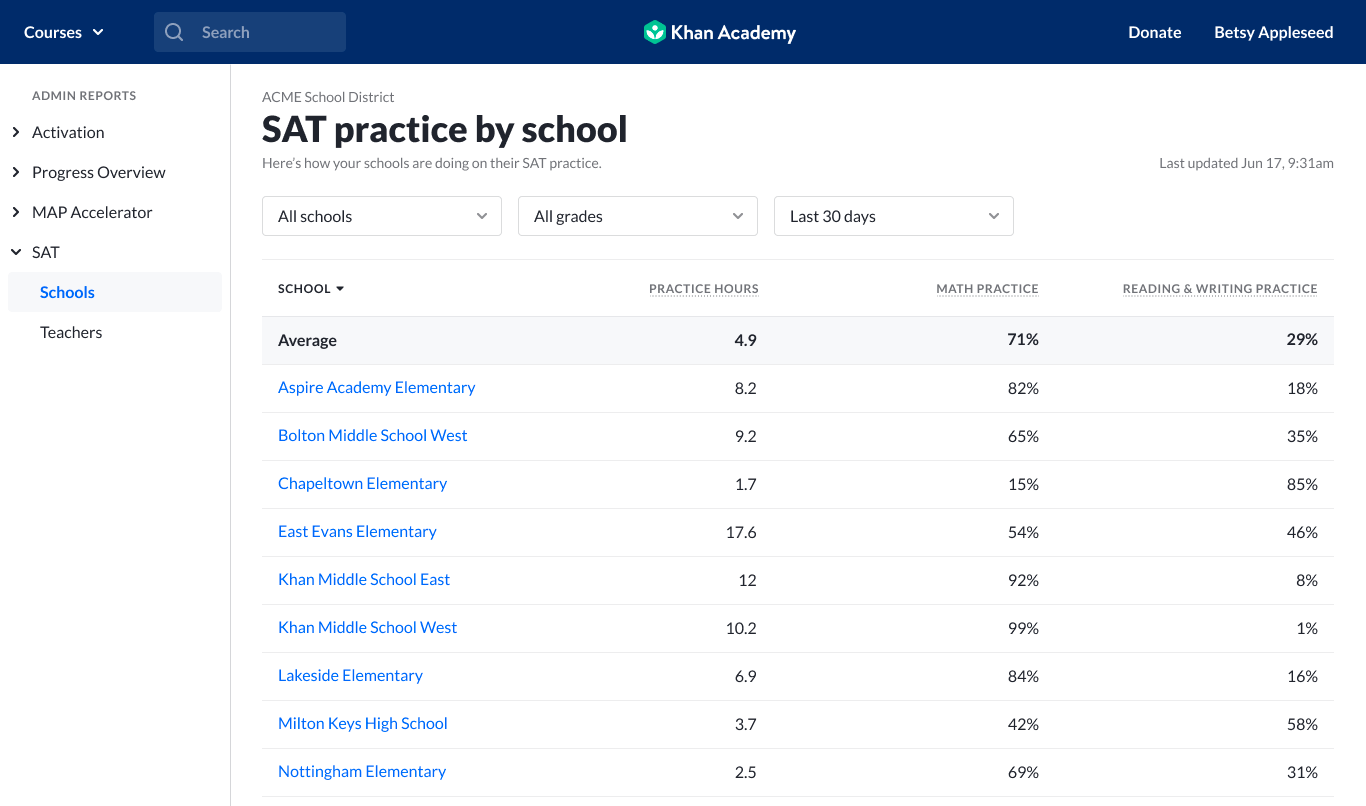The width and height of the screenshot is (1366, 806).
Task: Click the Donate button
Action: click(x=1154, y=32)
